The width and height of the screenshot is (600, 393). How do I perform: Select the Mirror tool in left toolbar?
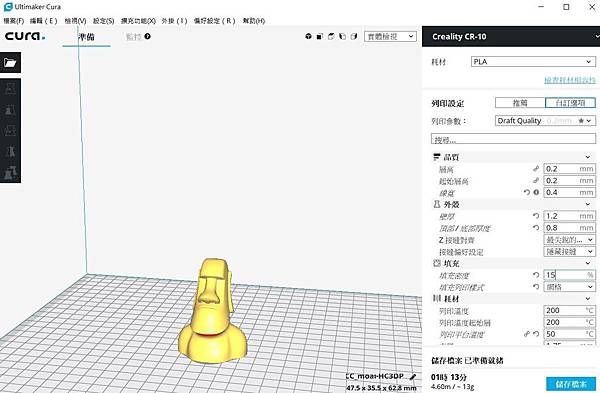[x=10, y=152]
